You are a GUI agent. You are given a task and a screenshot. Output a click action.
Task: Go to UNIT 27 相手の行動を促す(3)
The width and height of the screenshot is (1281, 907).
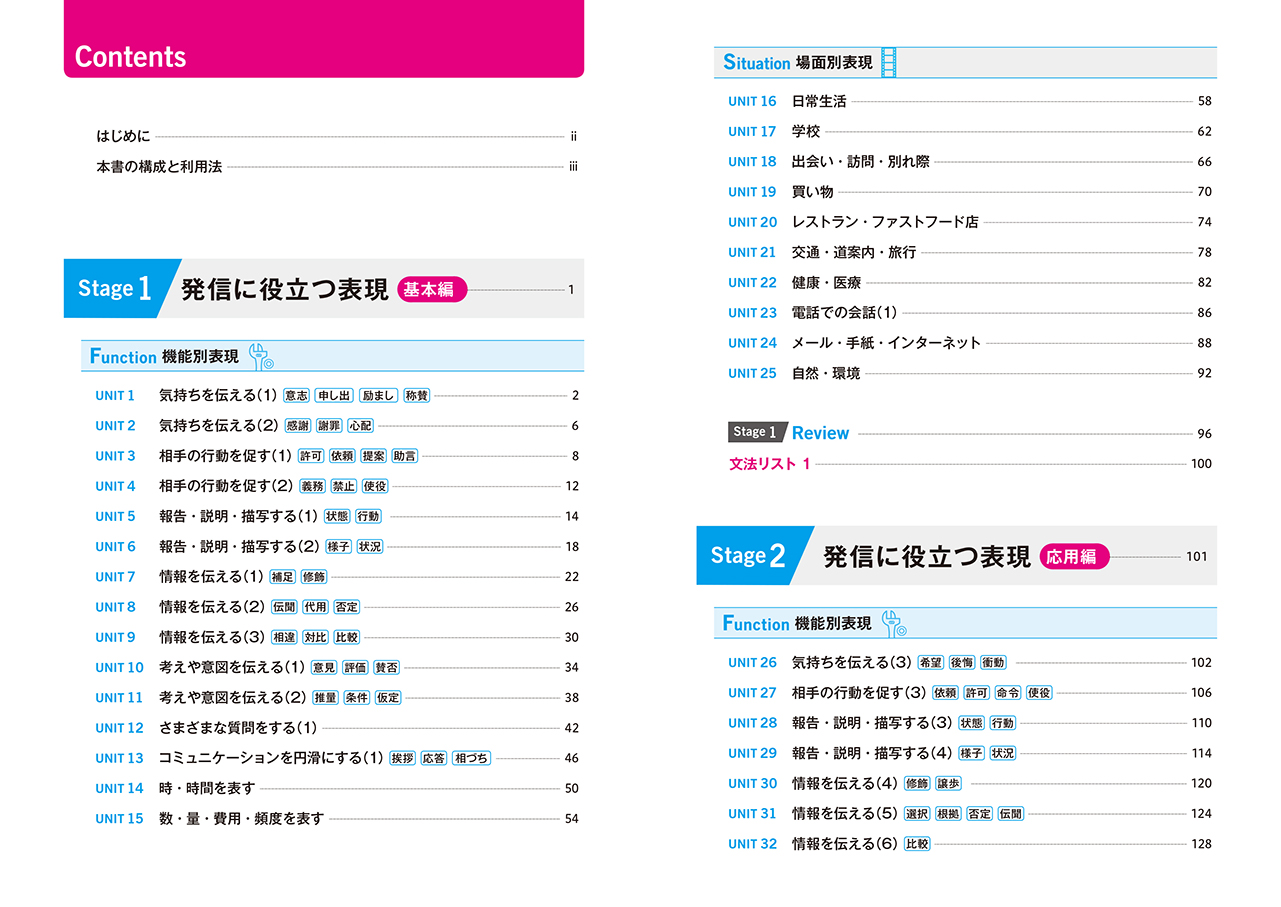click(970, 692)
